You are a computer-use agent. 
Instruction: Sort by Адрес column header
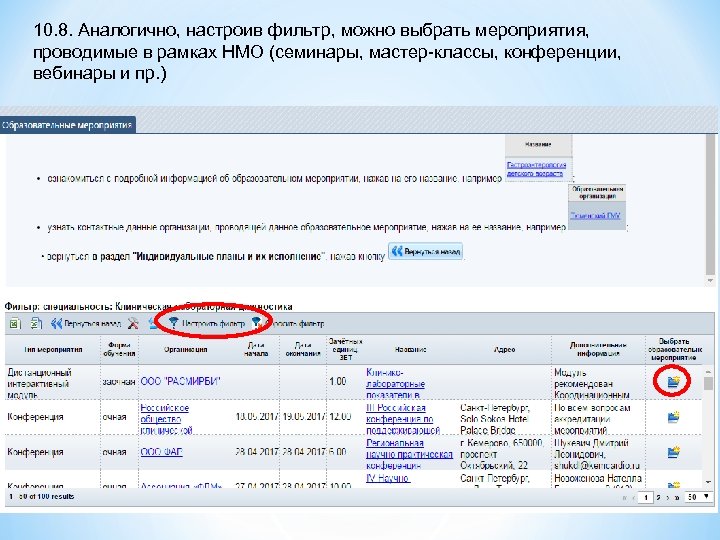(504, 349)
